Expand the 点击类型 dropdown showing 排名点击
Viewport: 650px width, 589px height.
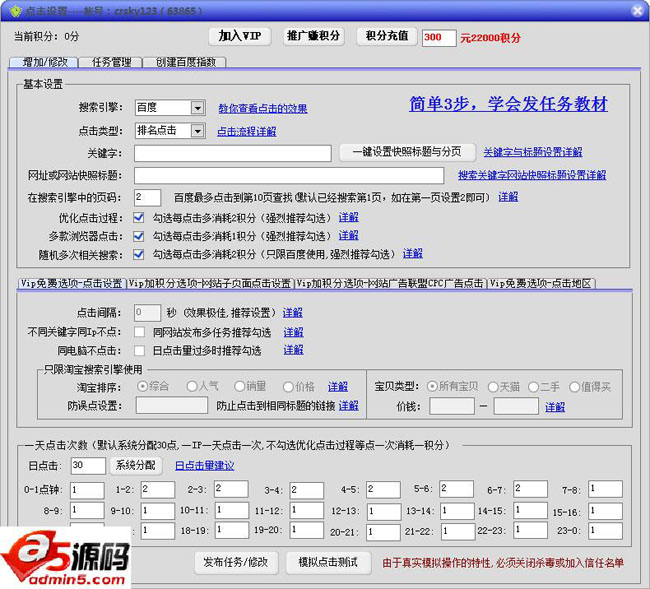[197, 131]
